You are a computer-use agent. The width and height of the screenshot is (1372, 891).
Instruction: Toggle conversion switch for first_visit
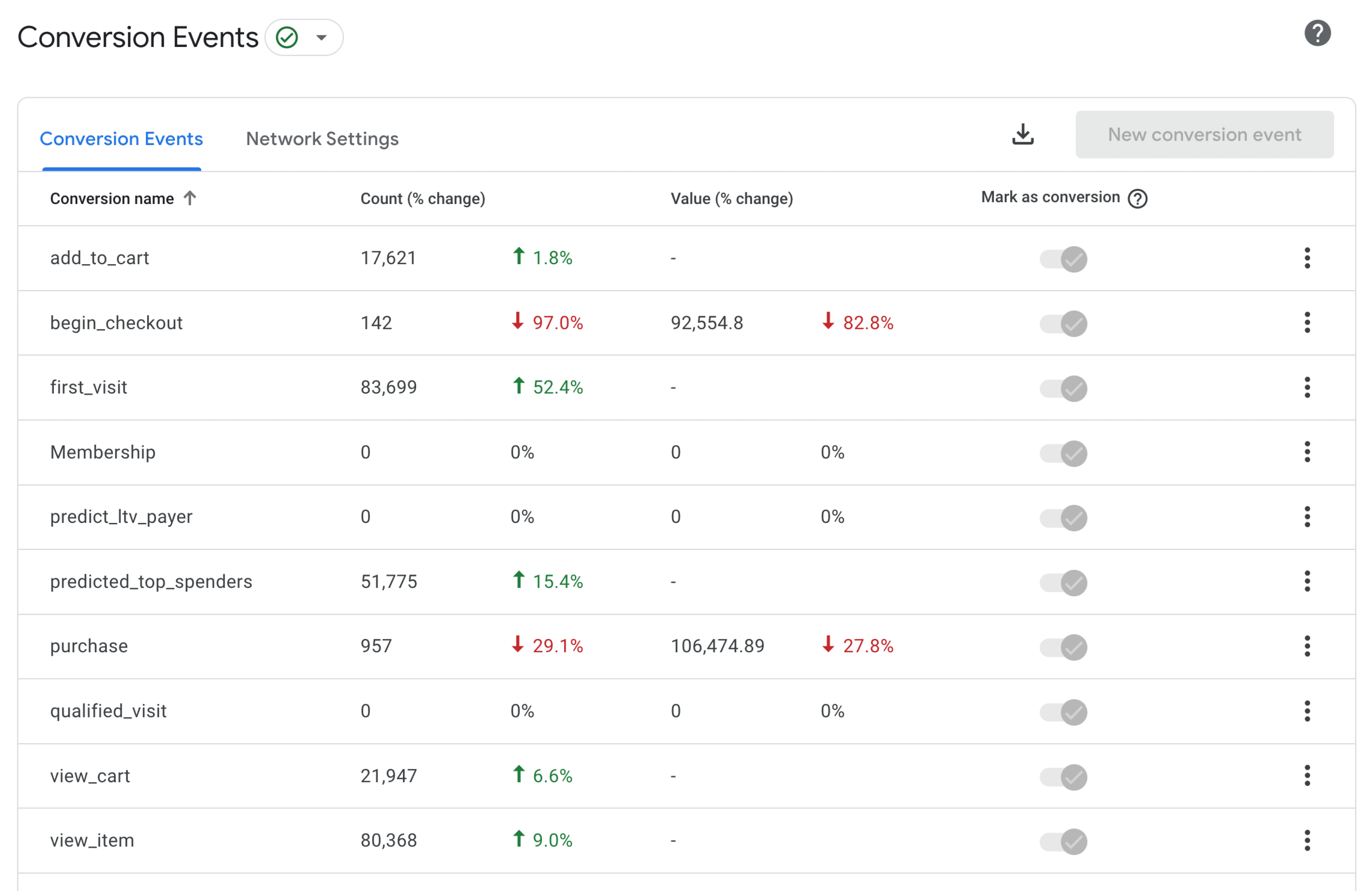tap(1063, 388)
